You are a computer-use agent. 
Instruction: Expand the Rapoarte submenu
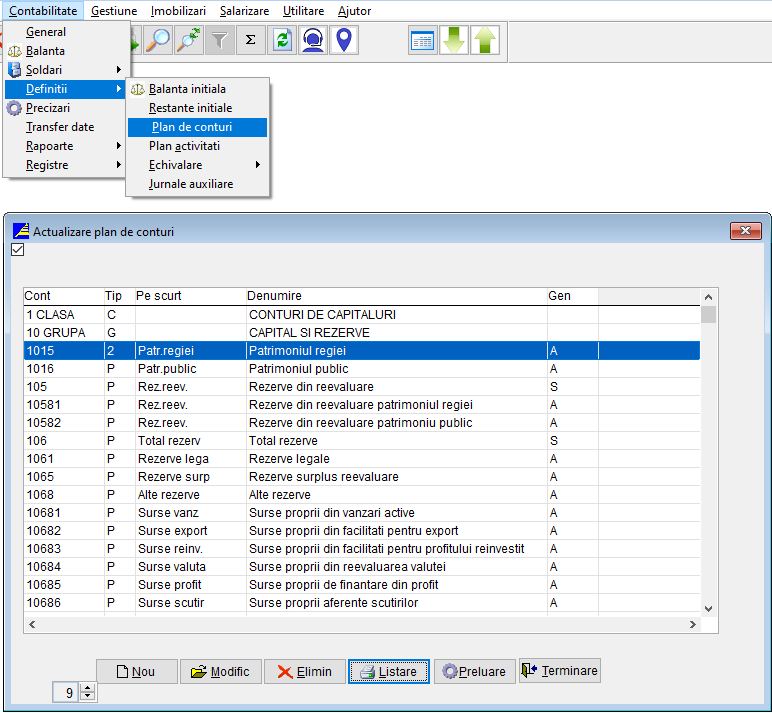coord(119,146)
